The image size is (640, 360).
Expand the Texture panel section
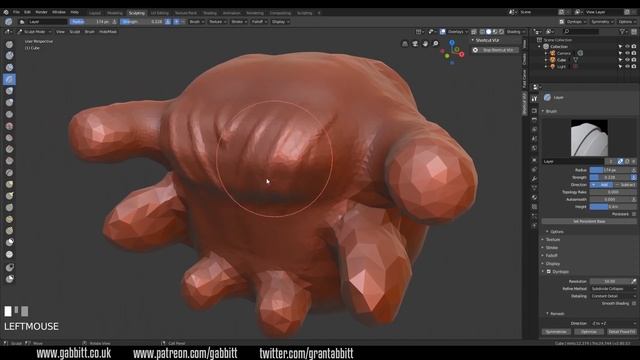[552, 240]
